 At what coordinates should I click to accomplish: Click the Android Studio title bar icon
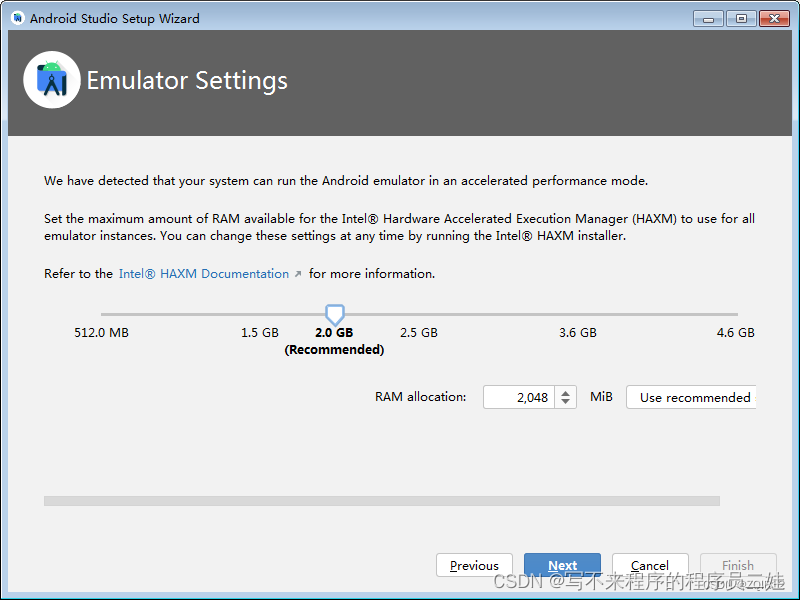click(x=18, y=18)
